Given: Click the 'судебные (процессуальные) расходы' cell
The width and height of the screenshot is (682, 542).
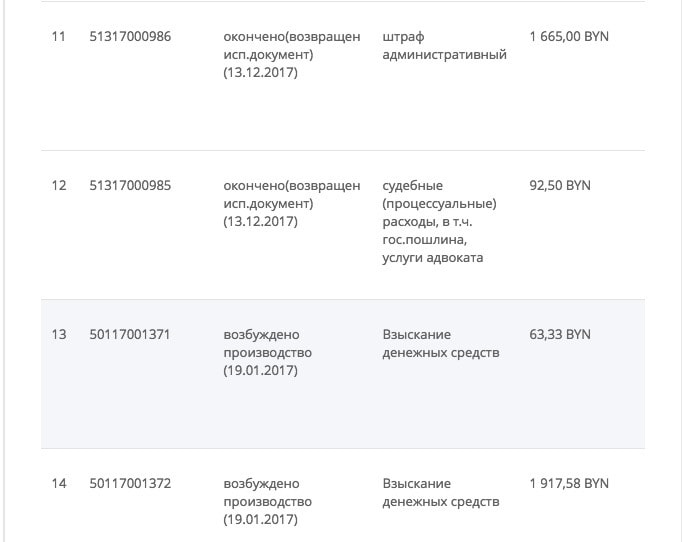Looking at the screenshot, I should tap(439, 221).
